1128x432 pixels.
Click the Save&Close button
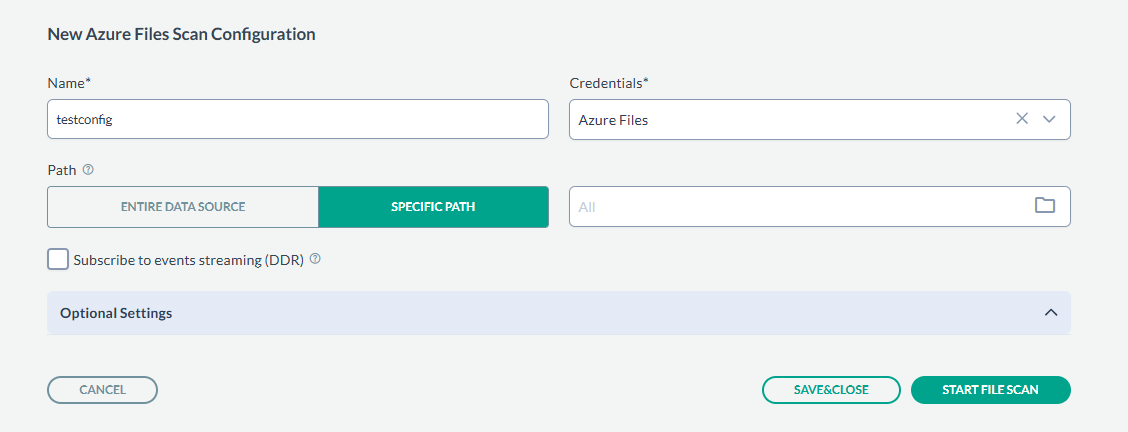pyautogui.click(x=831, y=390)
